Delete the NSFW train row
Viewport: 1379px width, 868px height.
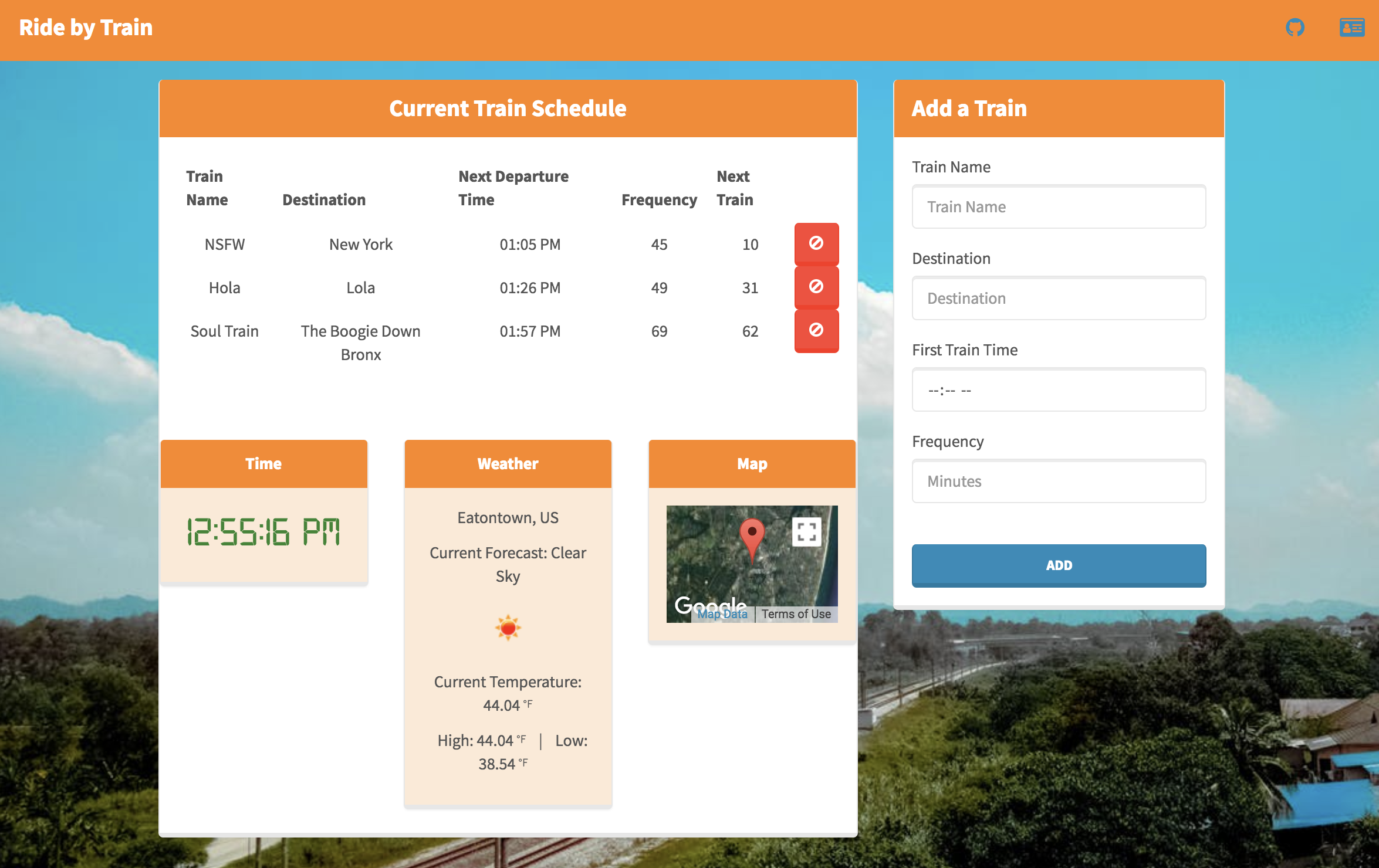tap(816, 243)
